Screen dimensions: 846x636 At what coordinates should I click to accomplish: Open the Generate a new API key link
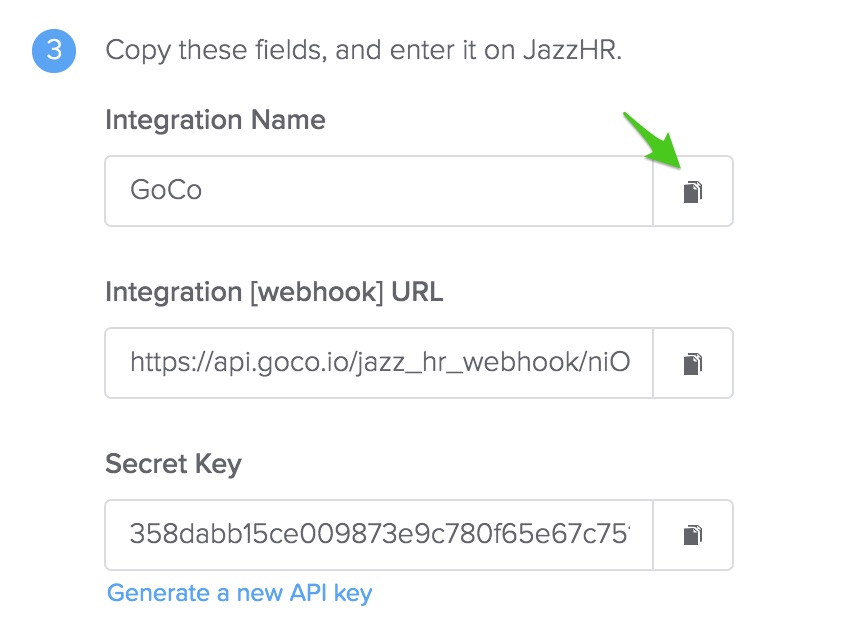pyautogui.click(x=240, y=593)
